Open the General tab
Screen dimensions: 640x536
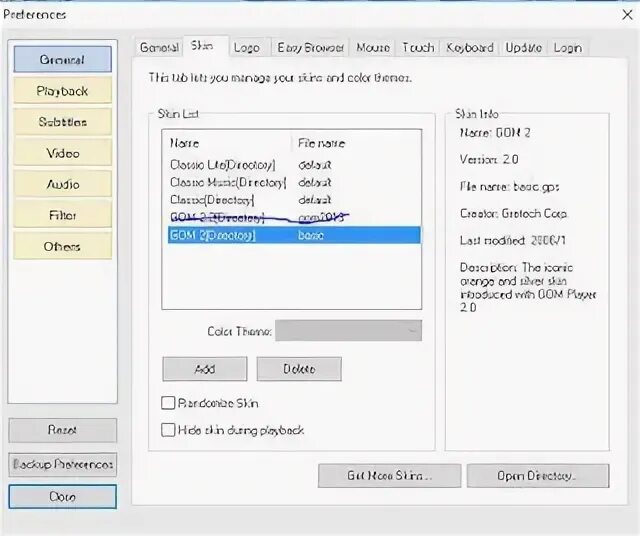159,47
